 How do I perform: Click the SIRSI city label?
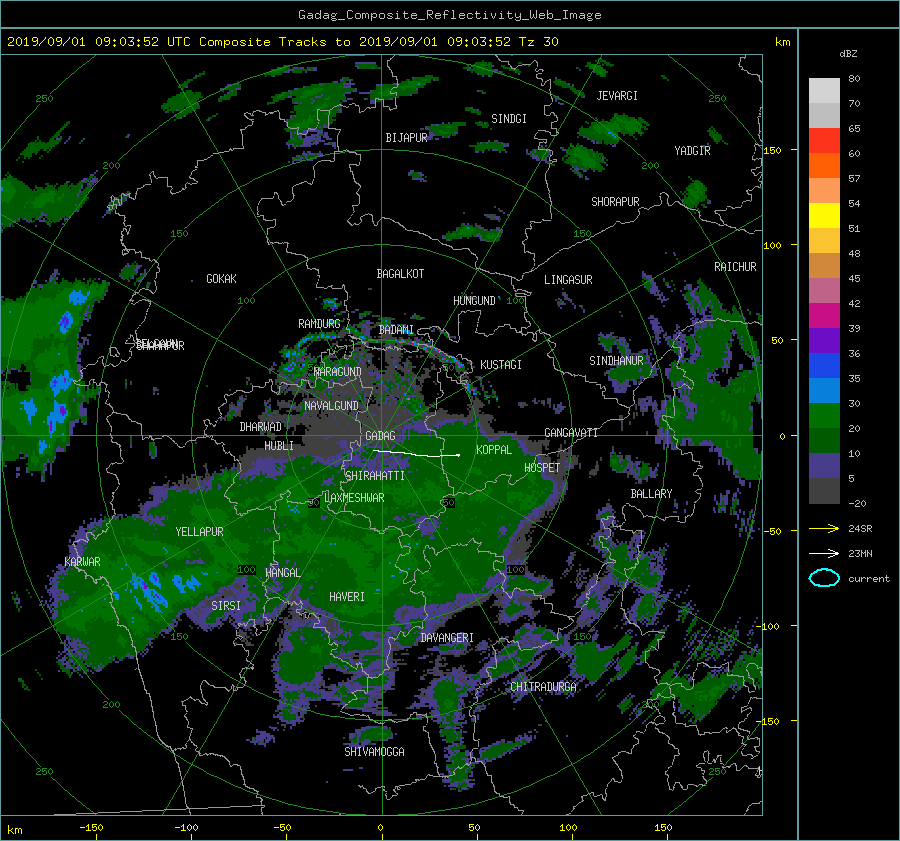click(226, 606)
